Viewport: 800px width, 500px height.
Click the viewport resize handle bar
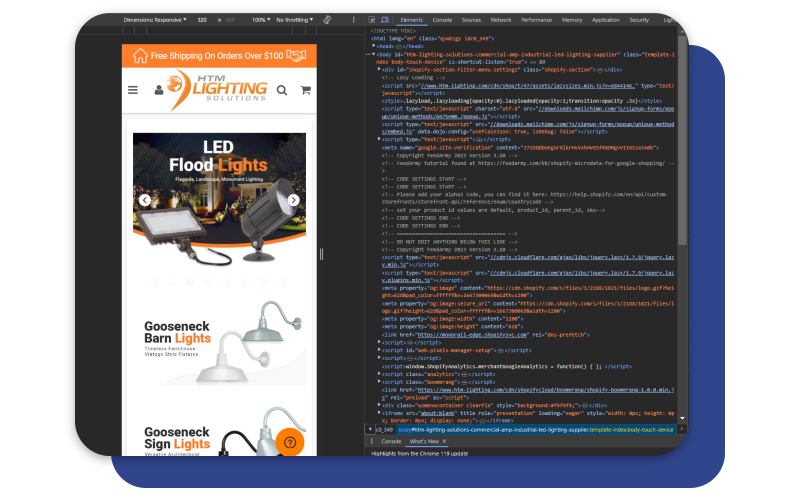tap(321, 254)
